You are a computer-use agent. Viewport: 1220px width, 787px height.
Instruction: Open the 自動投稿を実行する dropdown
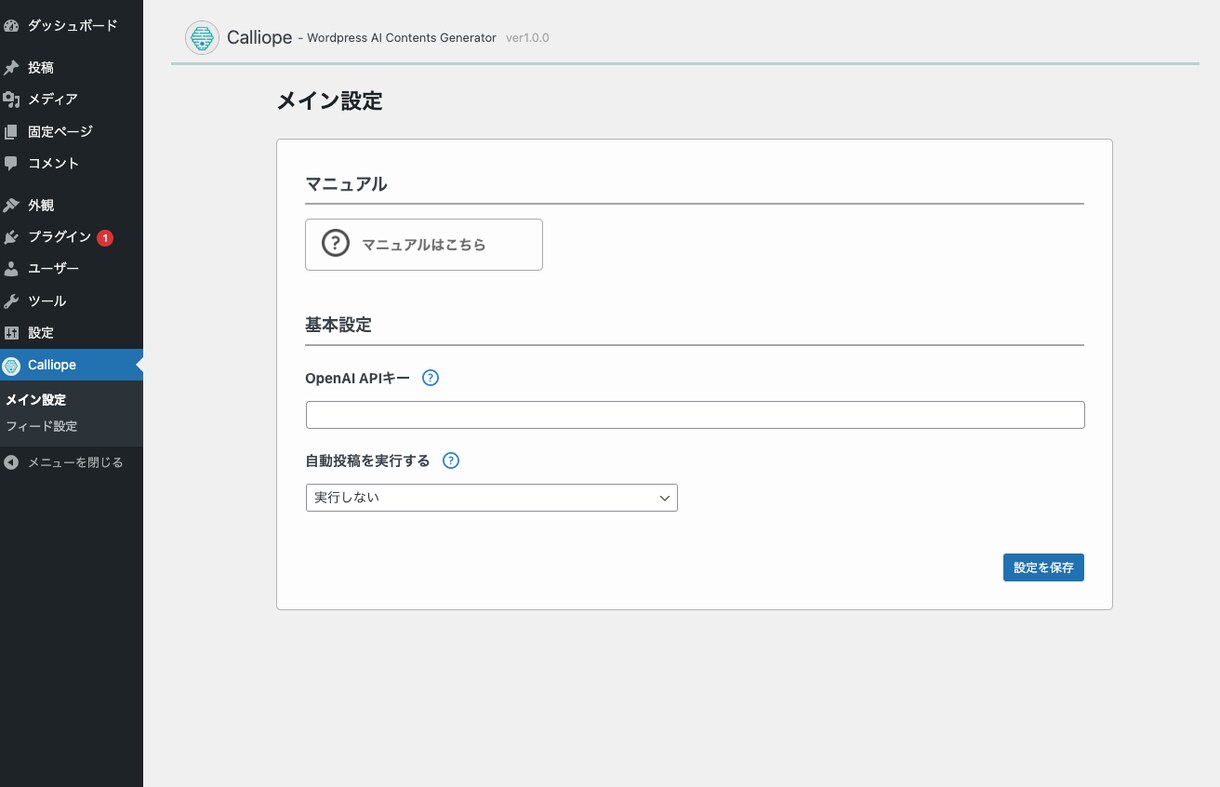point(492,497)
